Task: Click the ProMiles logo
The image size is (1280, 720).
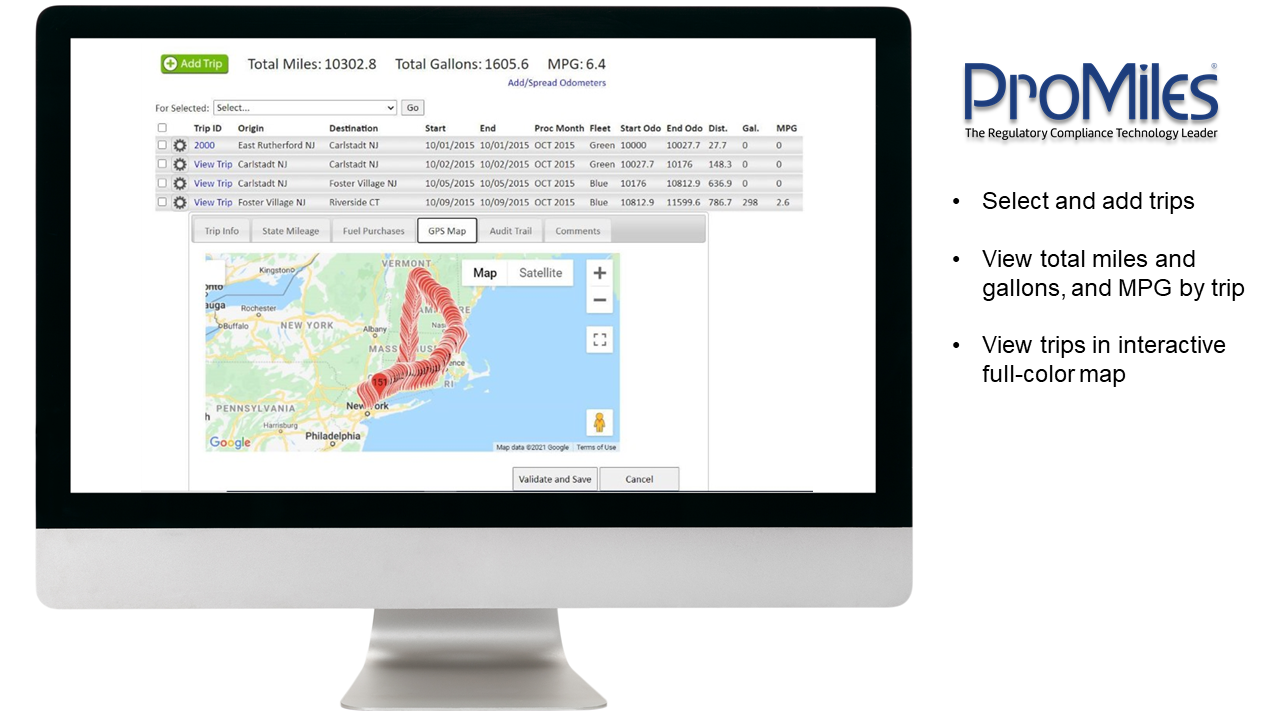Action: tap(1091, 101)
